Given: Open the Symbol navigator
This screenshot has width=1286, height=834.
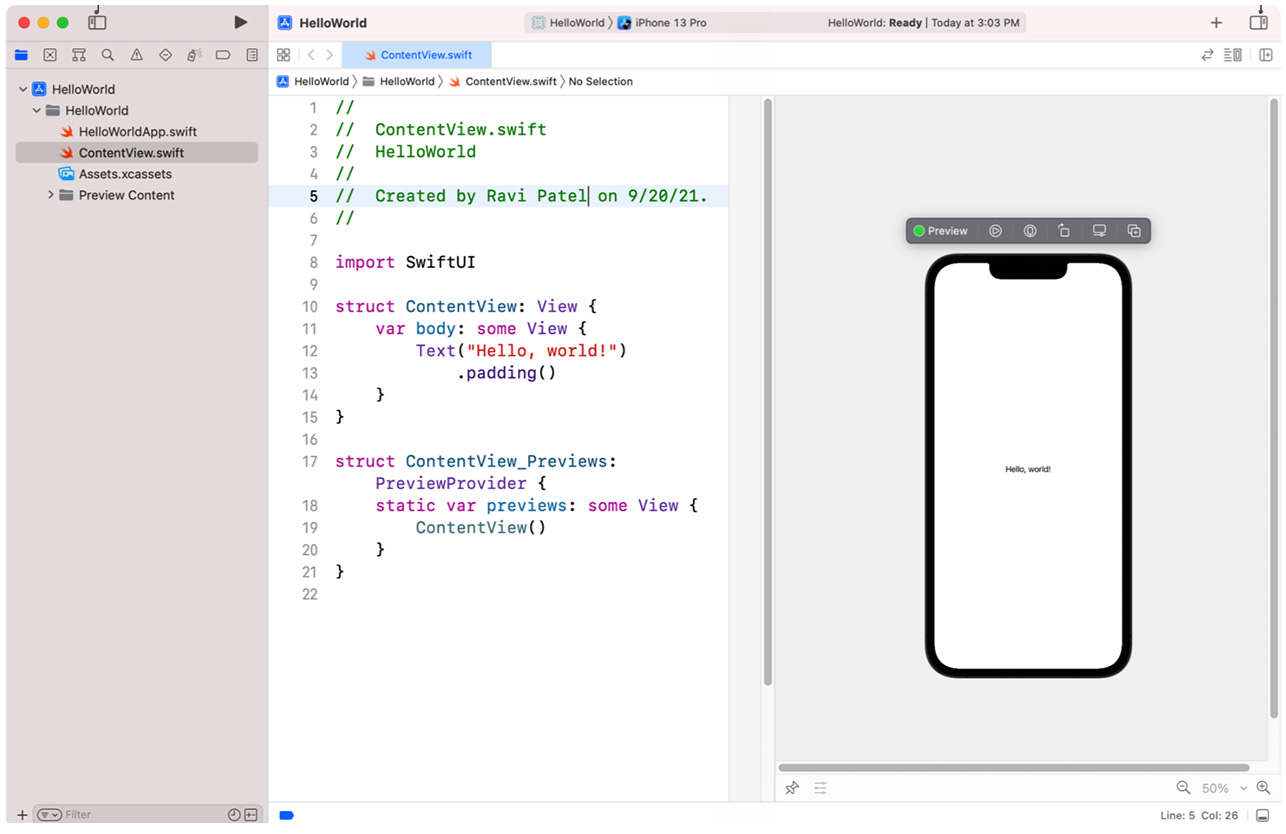Looking at the screenshot, I should (x=79, y=55).
